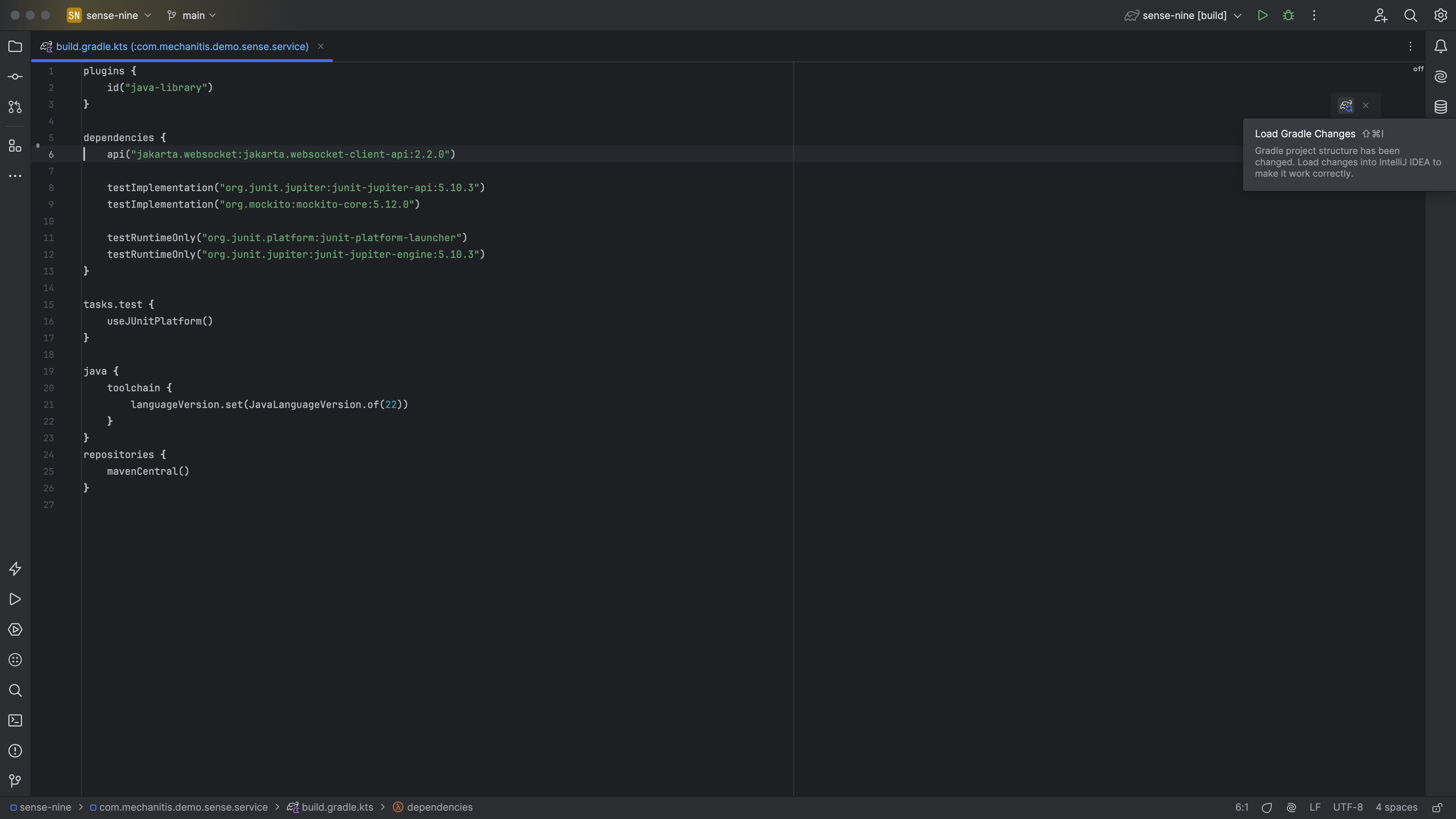Select the build.gradle.kts editor tab

click(181, 46)
